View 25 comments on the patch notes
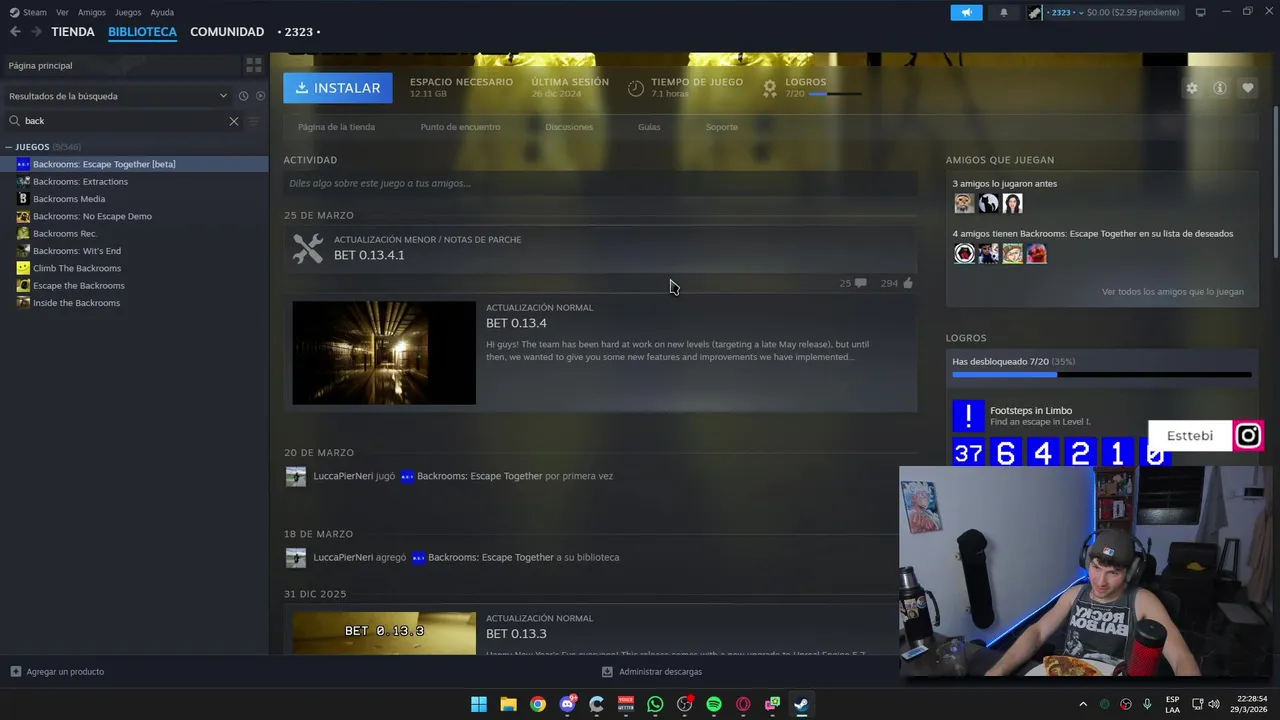1280x720 pixels. 853,283
